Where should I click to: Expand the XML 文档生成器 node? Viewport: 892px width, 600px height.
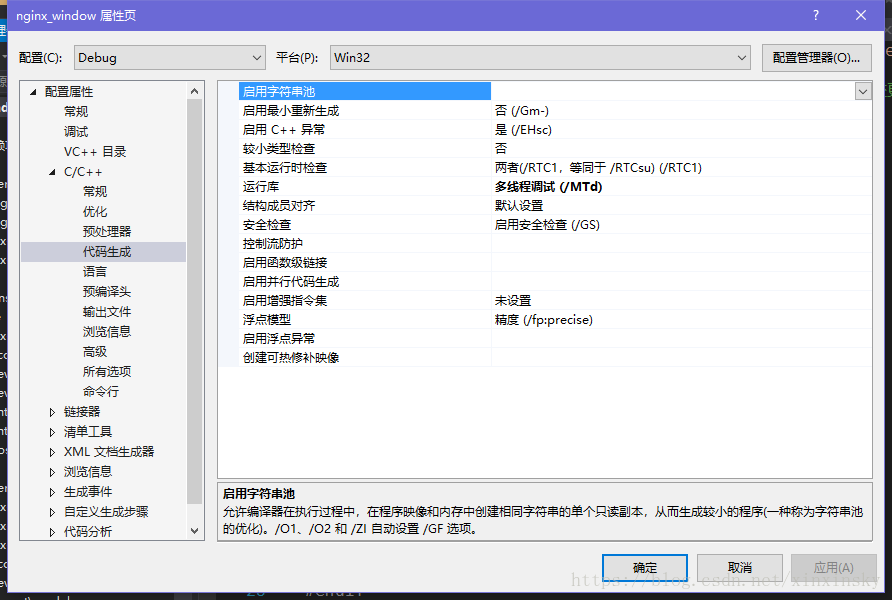click(x=52, y=452)
